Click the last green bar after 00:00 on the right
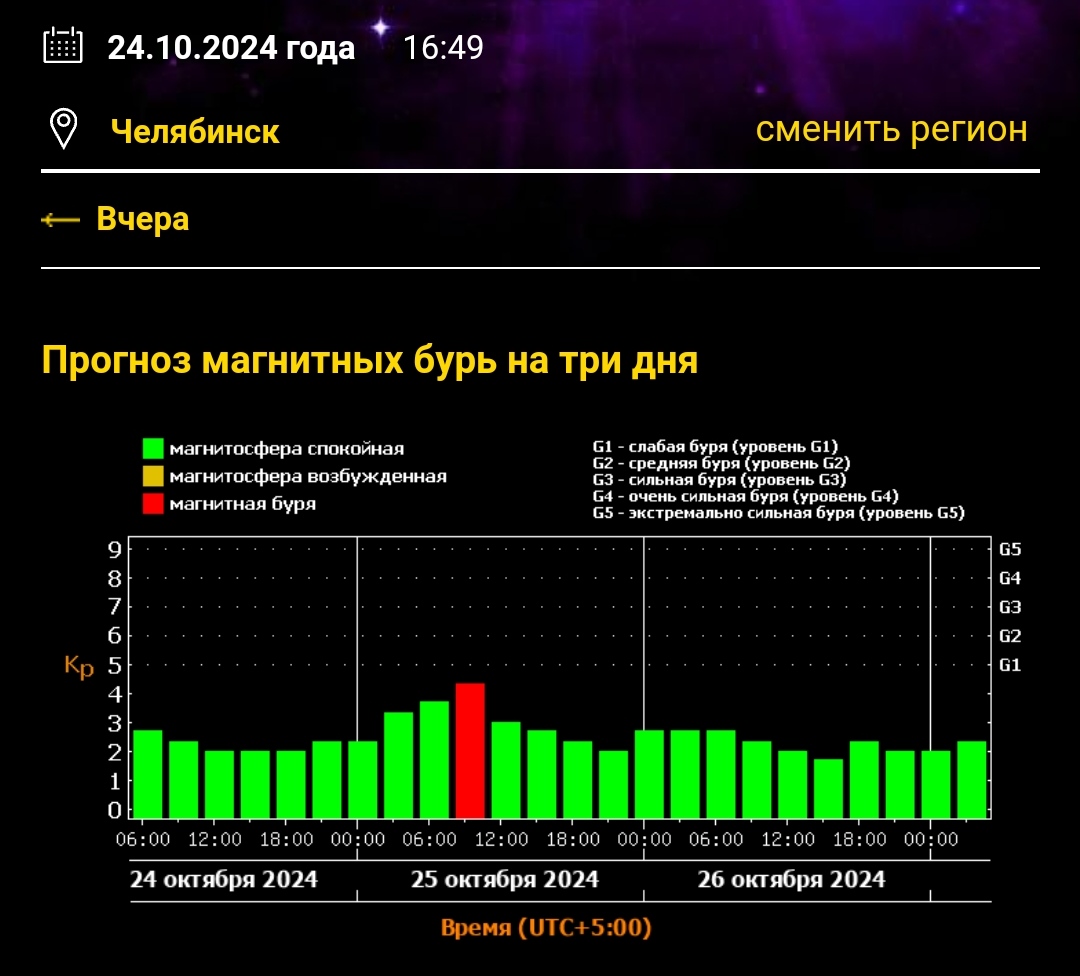 pyautogui.click(x=972, y=779)
